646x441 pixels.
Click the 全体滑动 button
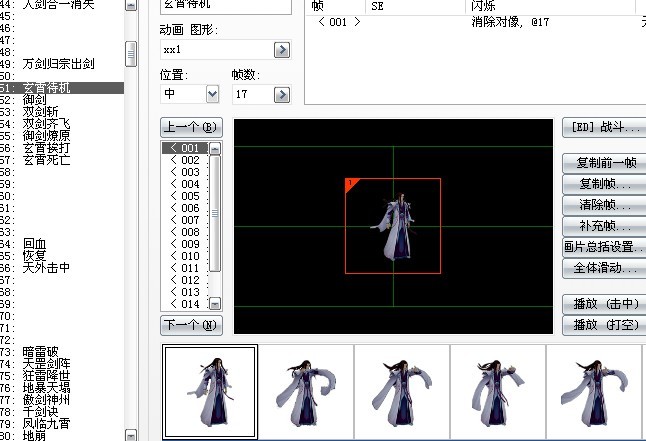coord(604,268)
